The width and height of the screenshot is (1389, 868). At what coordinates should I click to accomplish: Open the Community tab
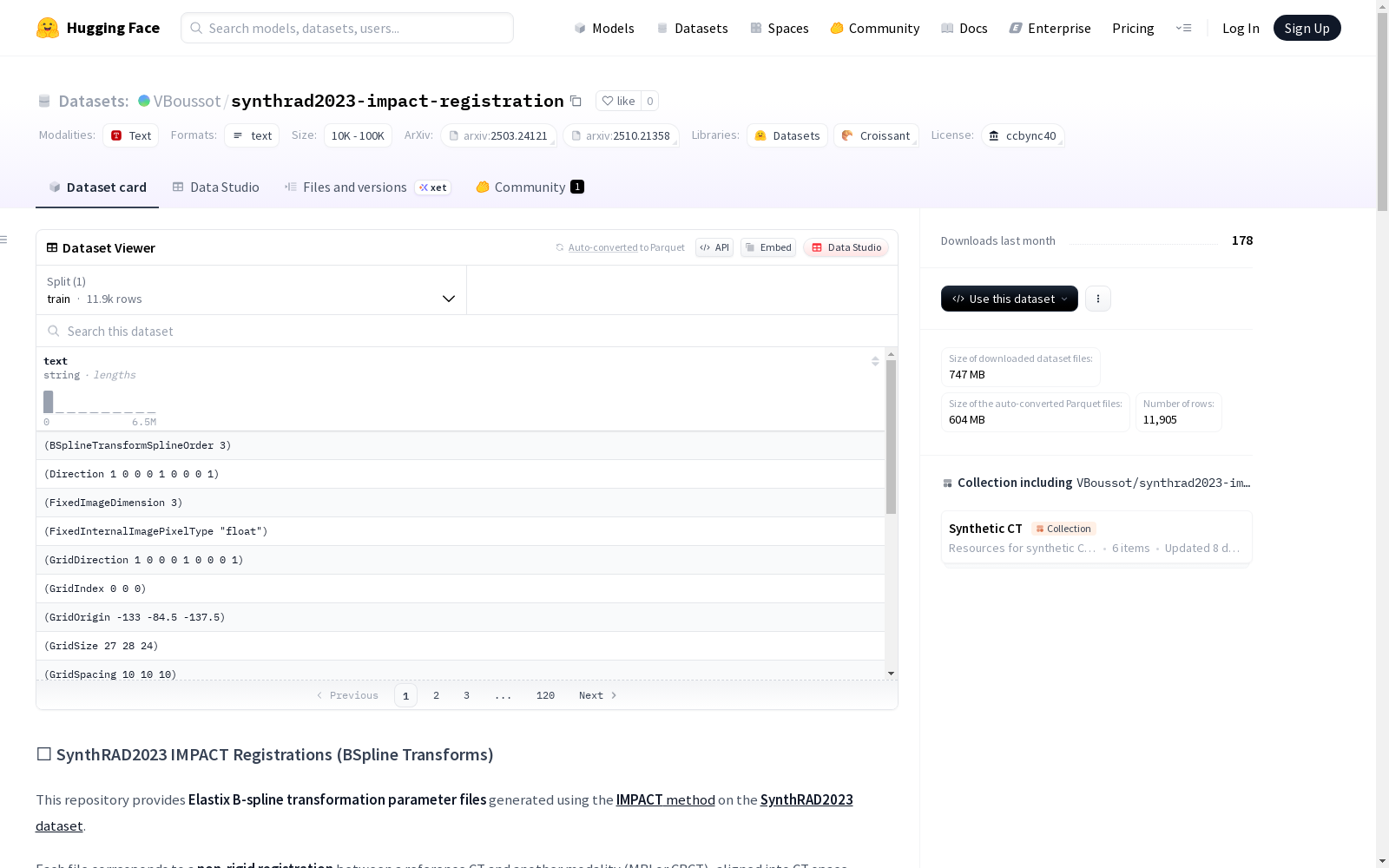click(x=529, y=187)
